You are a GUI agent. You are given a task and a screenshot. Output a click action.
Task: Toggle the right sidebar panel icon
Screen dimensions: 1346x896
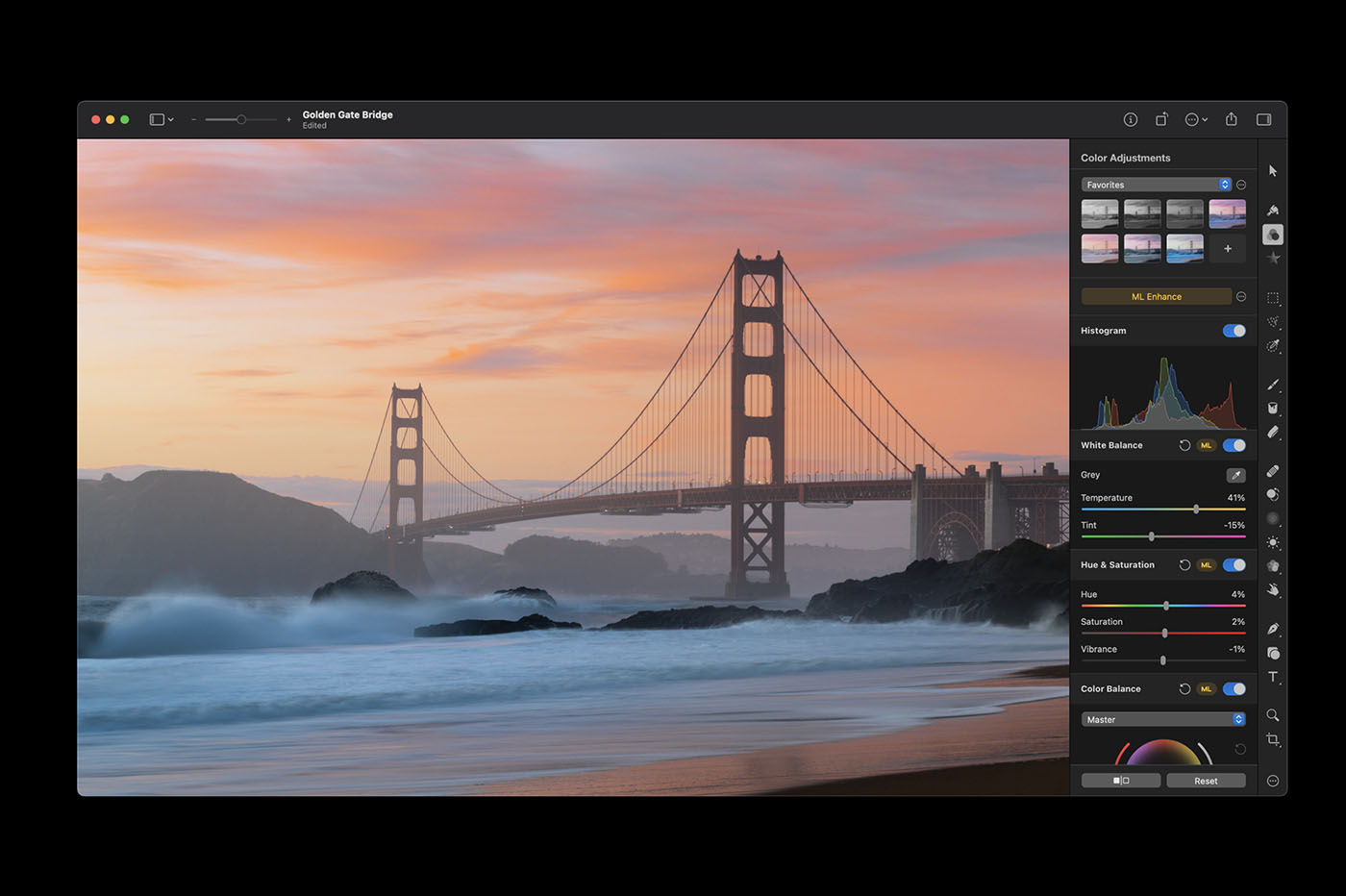1264,119
